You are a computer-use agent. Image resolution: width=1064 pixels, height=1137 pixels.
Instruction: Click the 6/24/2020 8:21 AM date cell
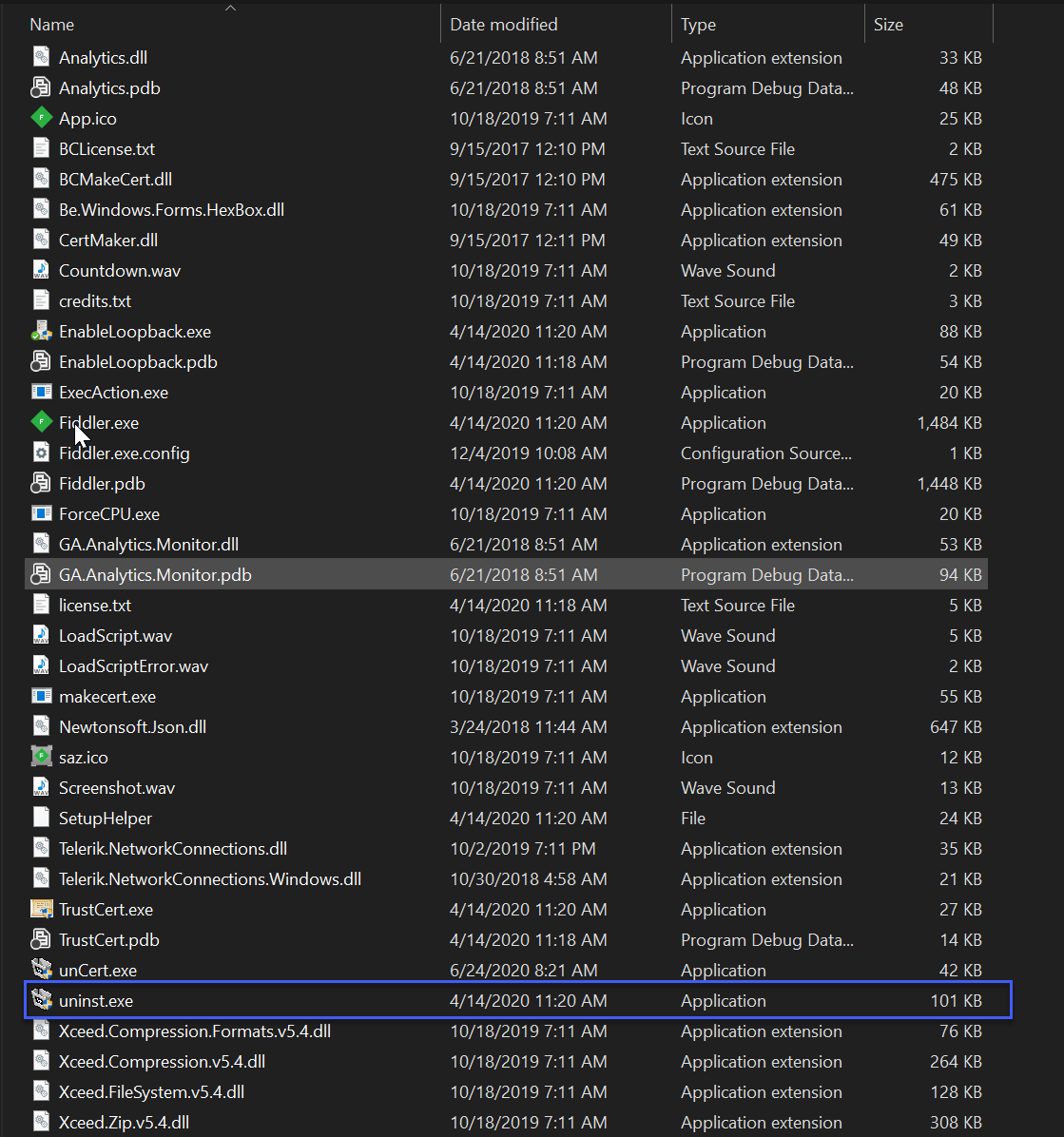point(524,971)
